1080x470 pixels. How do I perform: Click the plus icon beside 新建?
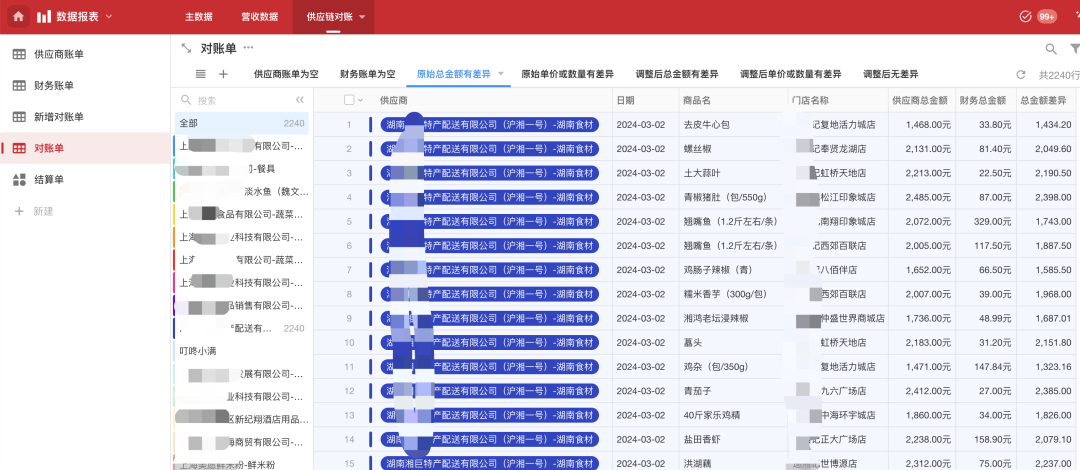pos(19,212)
